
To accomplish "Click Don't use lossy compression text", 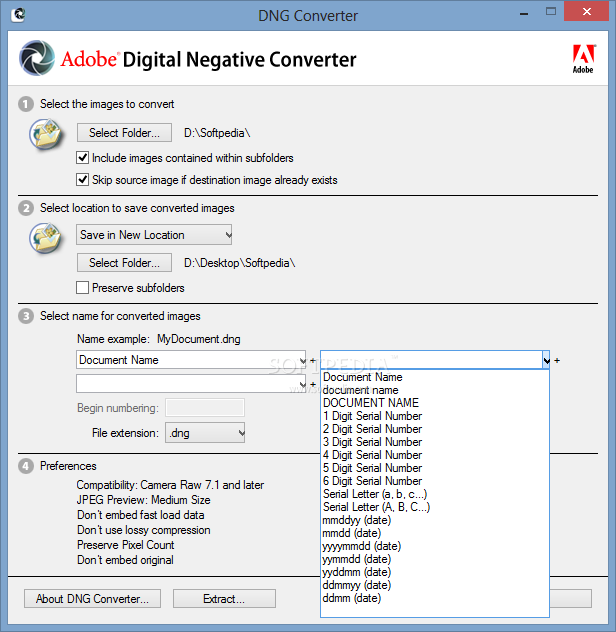I will (144, 530).
